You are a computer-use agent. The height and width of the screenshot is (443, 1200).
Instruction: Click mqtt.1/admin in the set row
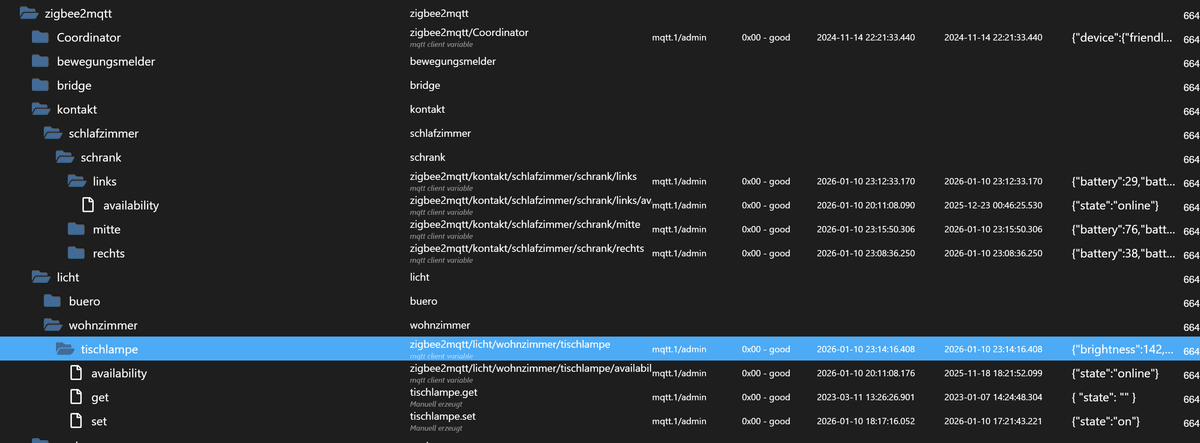pyautogui.click(x=678, y=421)
